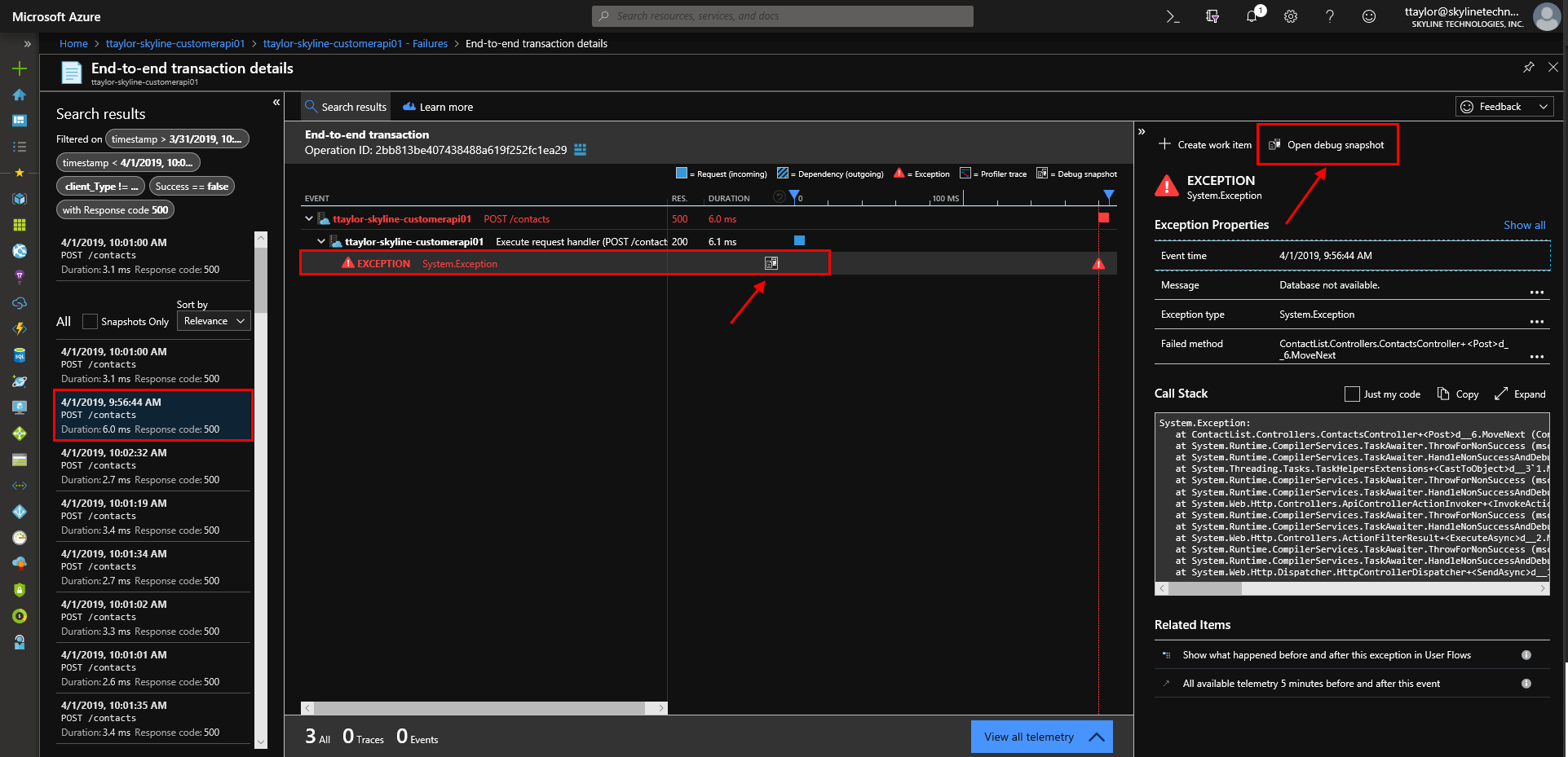1568x757 pixels.
Task: Open SQL databases icon in sidebar
Action: [x=20, y=355]
